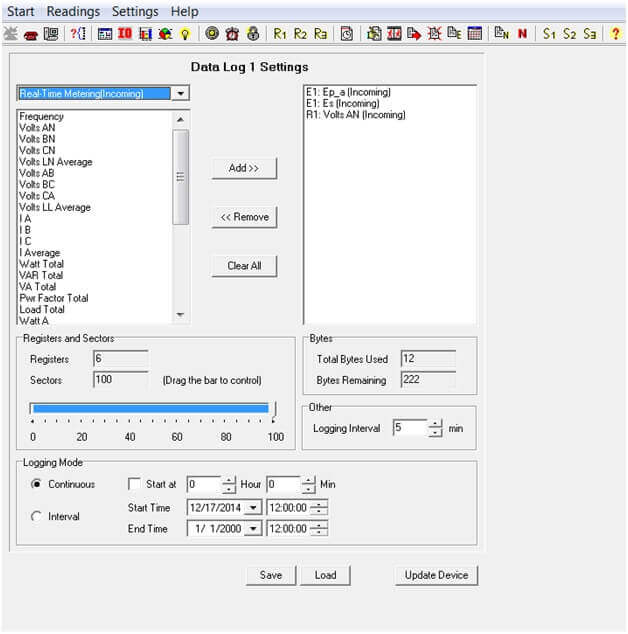Click the Update Device button
This screenshot has width=628, height=634.
coord(435,575)
